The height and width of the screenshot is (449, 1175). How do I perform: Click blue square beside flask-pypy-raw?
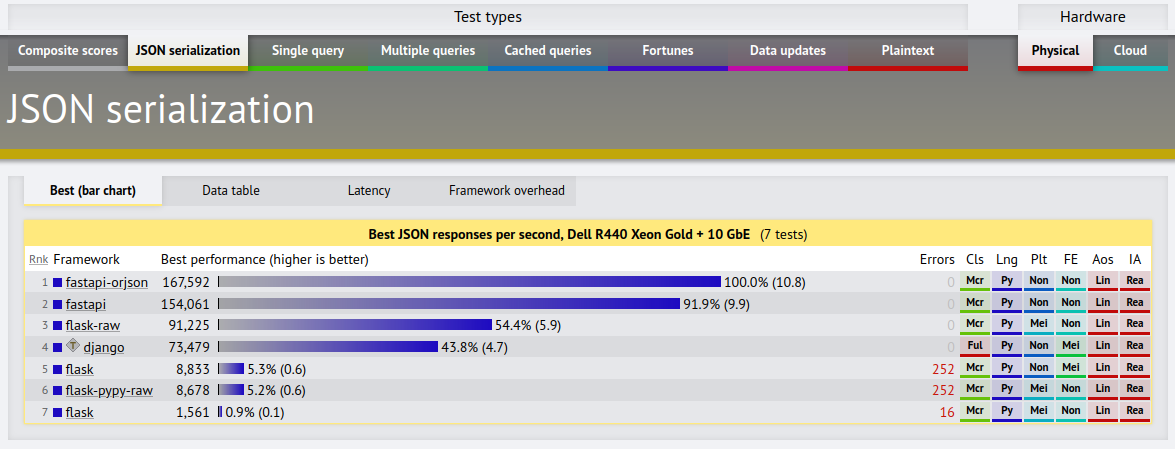58,391
